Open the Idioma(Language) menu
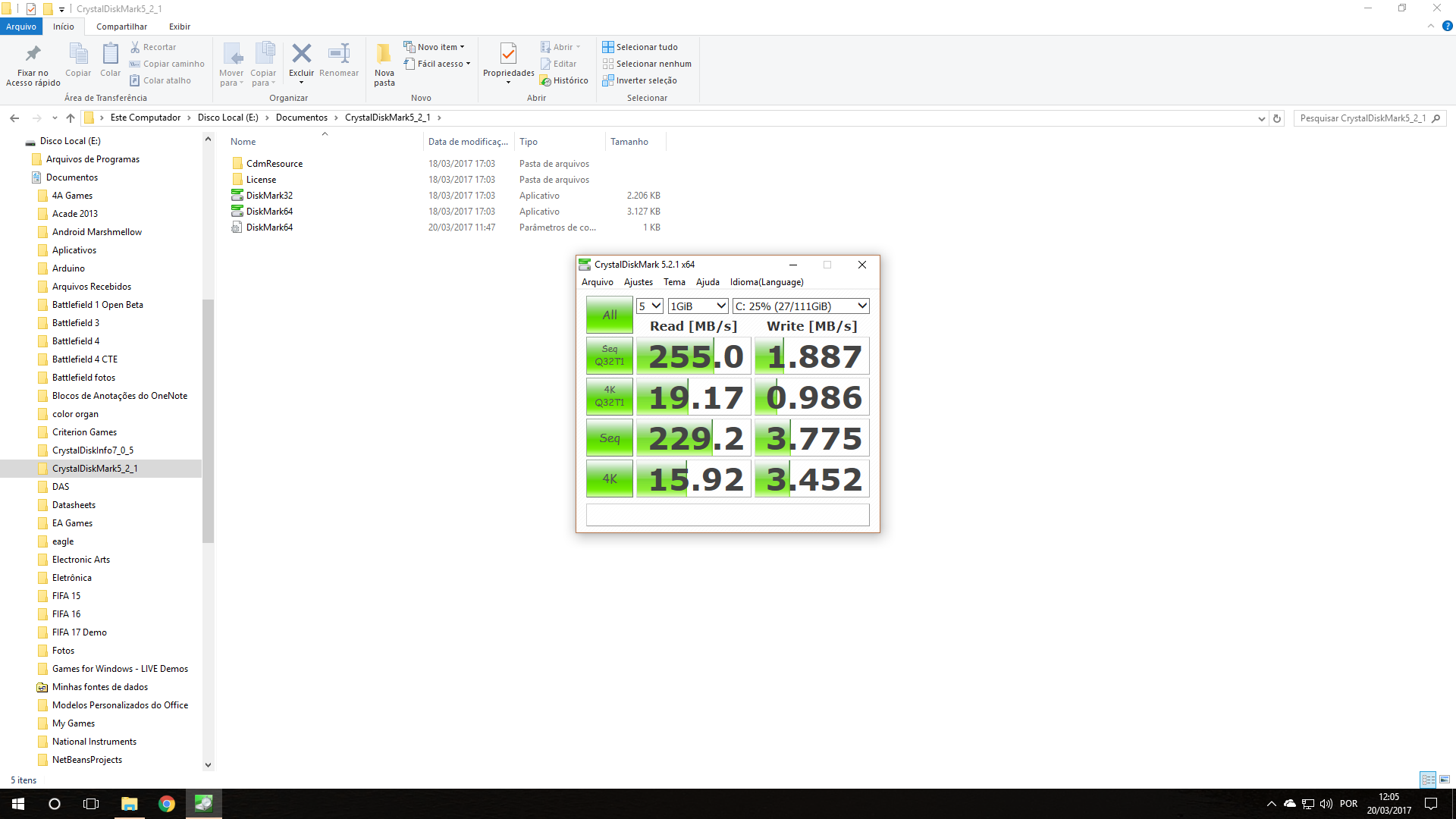Viewport: 1456px width, 819px height. tap(767, 282)
